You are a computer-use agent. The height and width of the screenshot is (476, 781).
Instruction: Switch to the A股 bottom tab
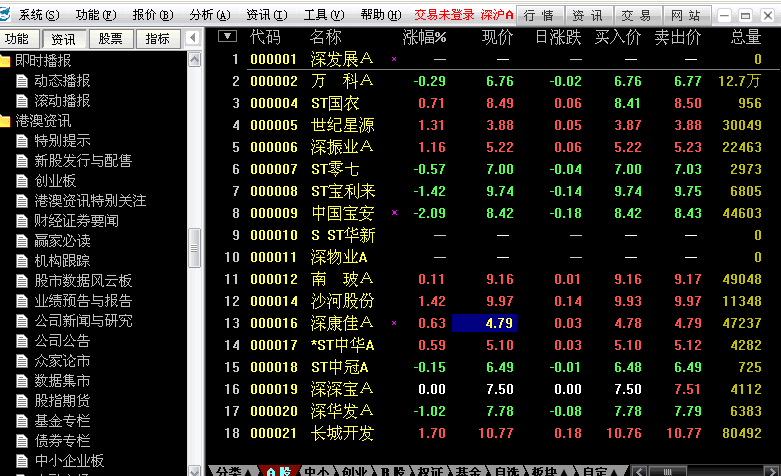point(279,471)
